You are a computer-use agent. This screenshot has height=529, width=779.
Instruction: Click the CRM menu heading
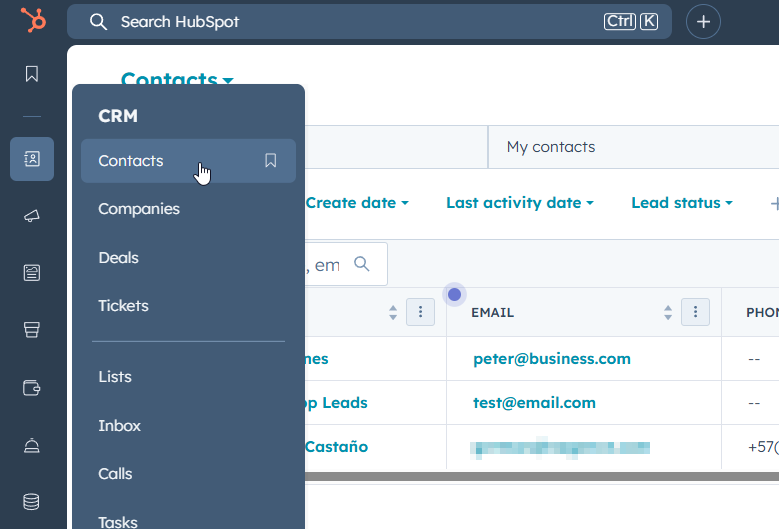pos(118,116)
